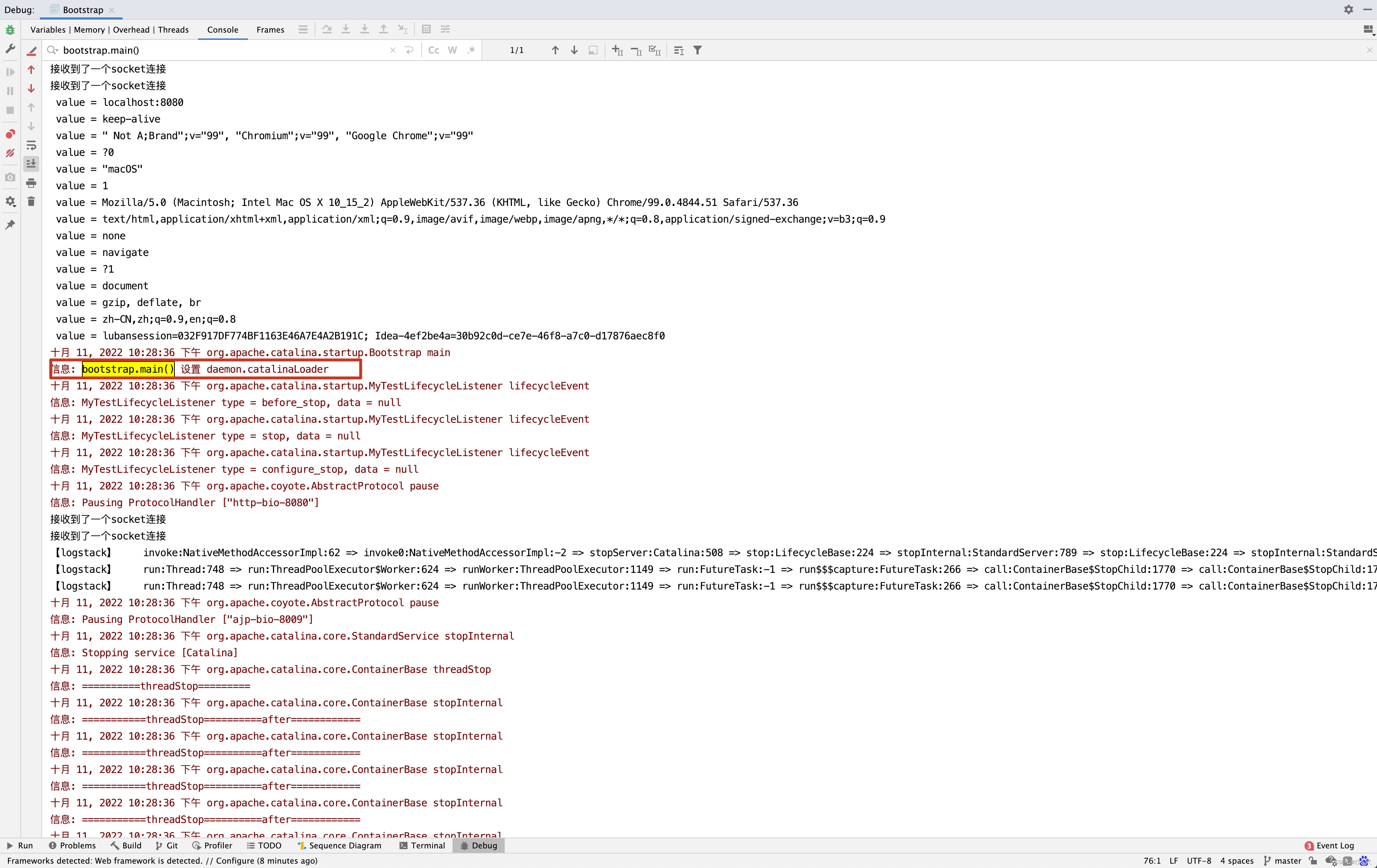Open the debugger settings gear dropdown

coord(10,201)
